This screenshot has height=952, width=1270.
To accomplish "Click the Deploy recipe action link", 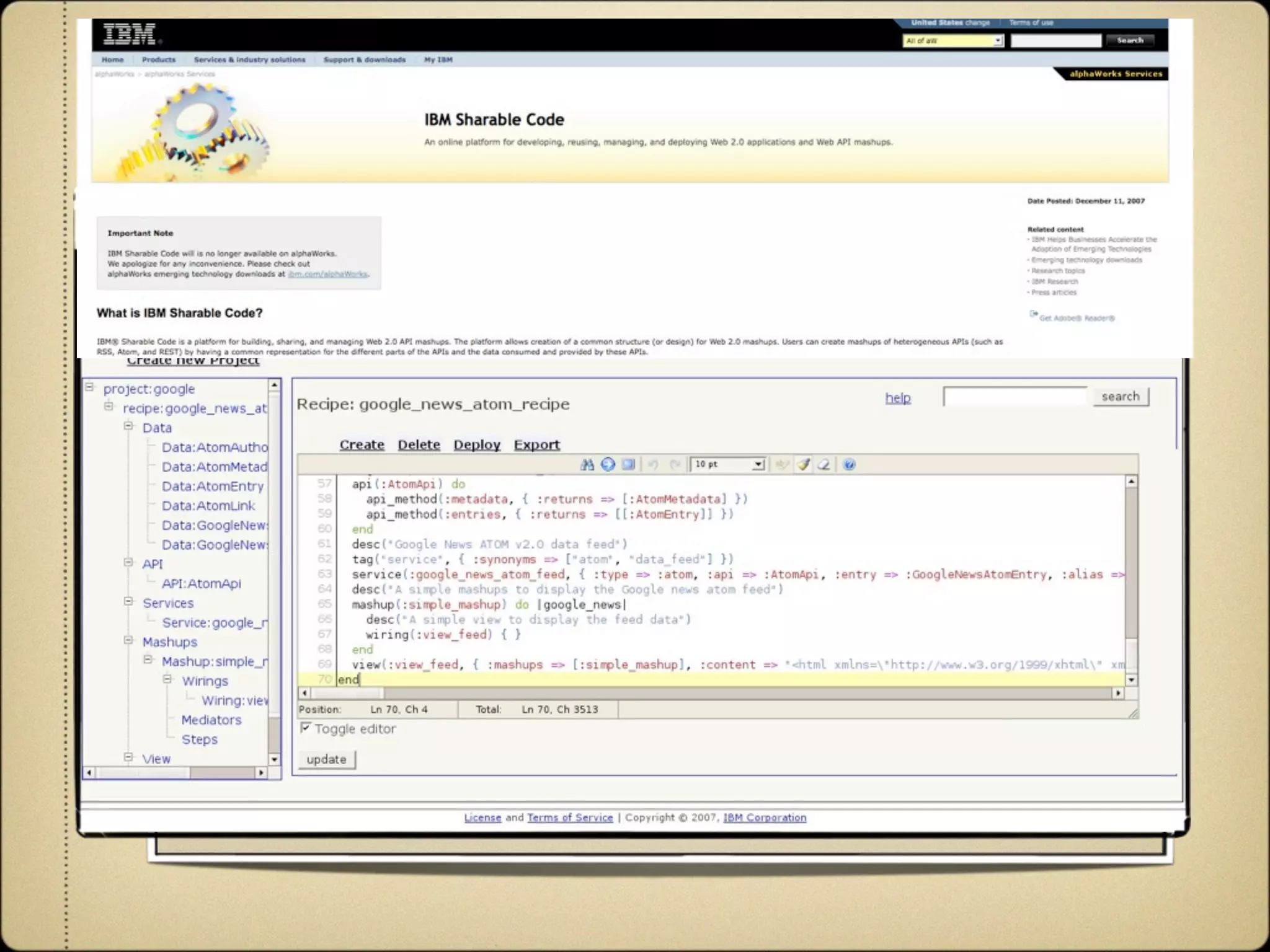I will click(x=477, y=445).
